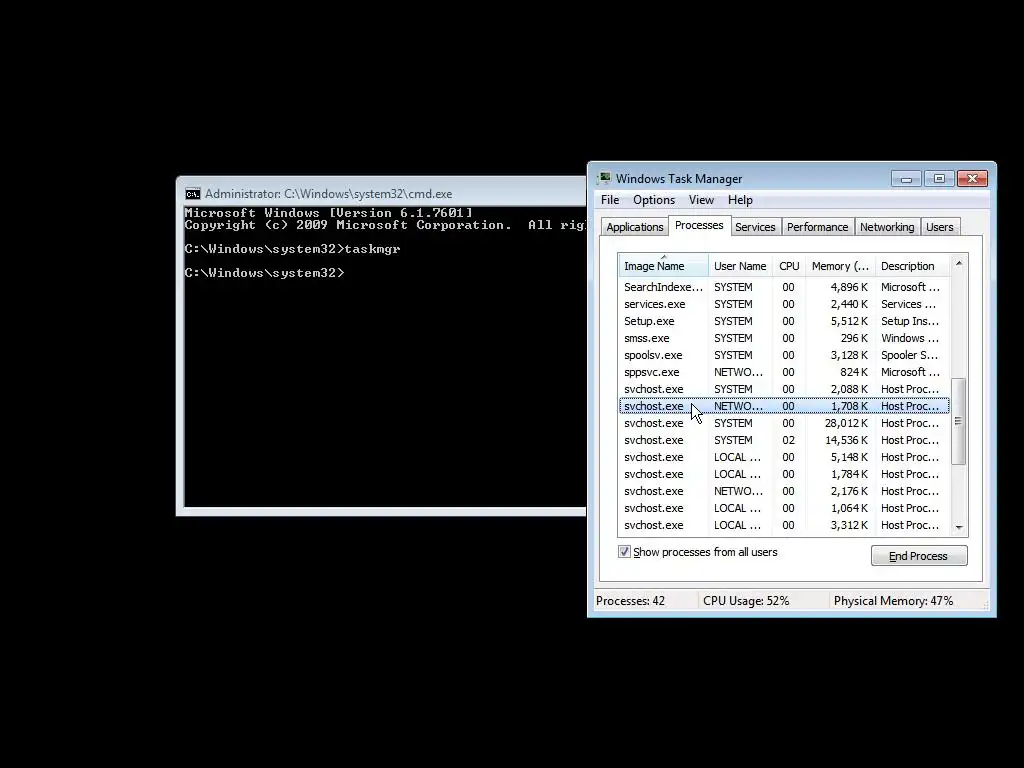Select svchost.exe row using 1,064 K

784,507
